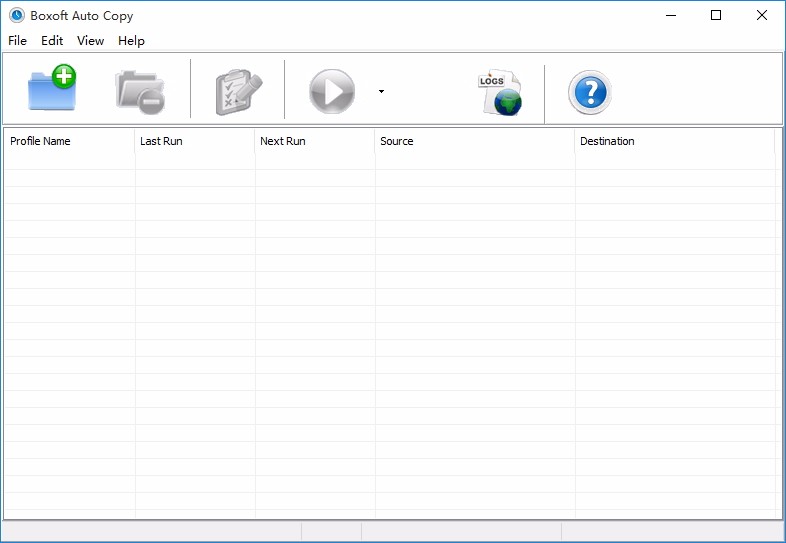Open the edit profile clipboard icon
The width and height of the screenshot is (786, 543).
click(239, 92)
